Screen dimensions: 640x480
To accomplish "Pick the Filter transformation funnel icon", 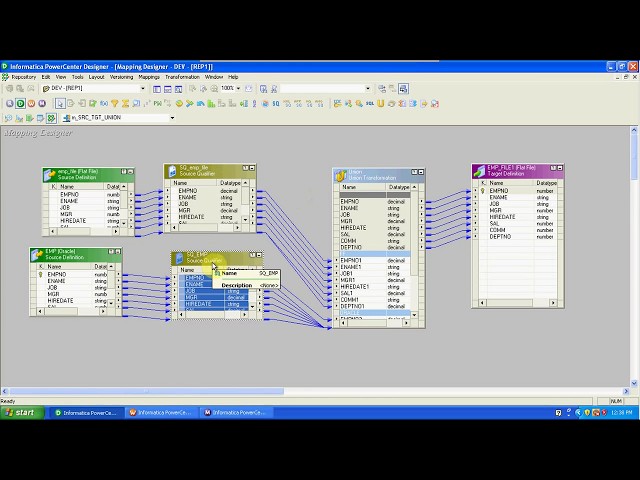I will tap(115, 104).
